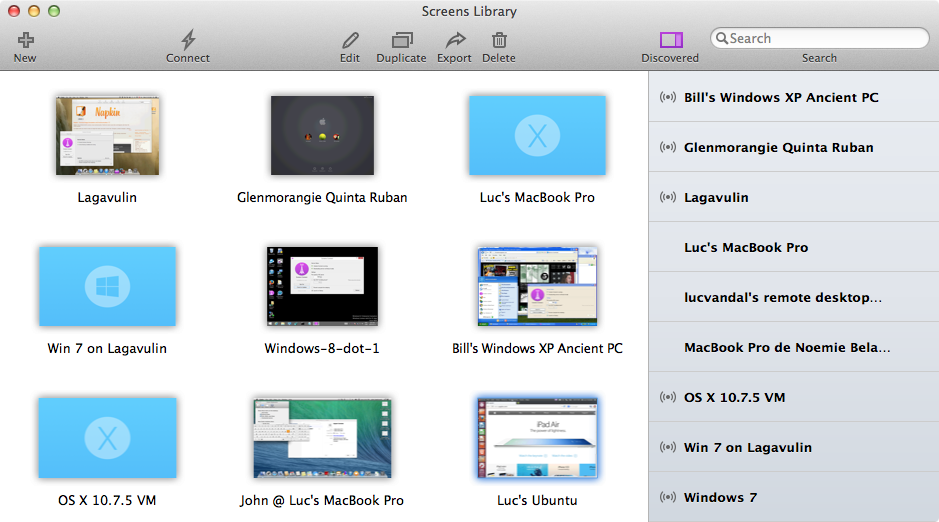Screen dimensions: 939x522
Task: Select the Glenmorangie Quinta Ruban thumbnail
Action: [322, 135]
